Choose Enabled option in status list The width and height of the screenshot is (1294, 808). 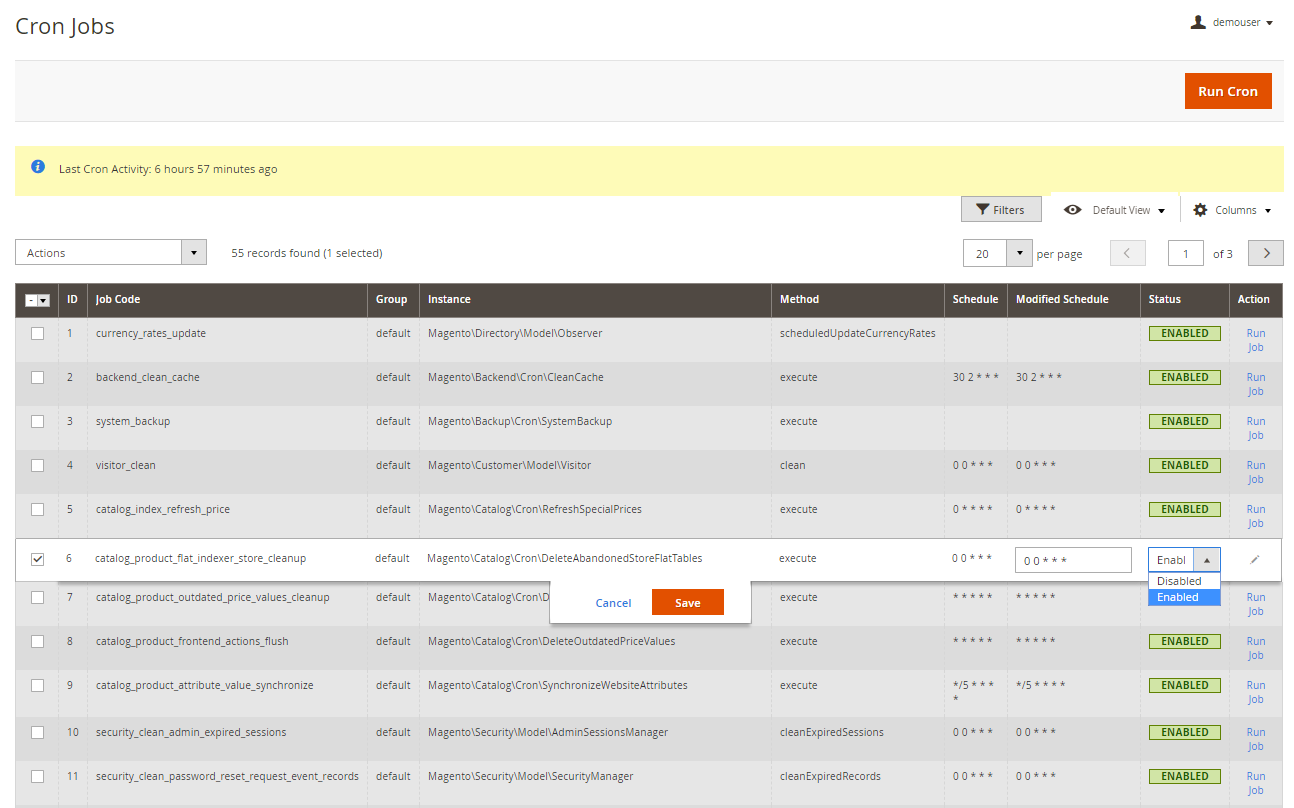[1180, 597]
